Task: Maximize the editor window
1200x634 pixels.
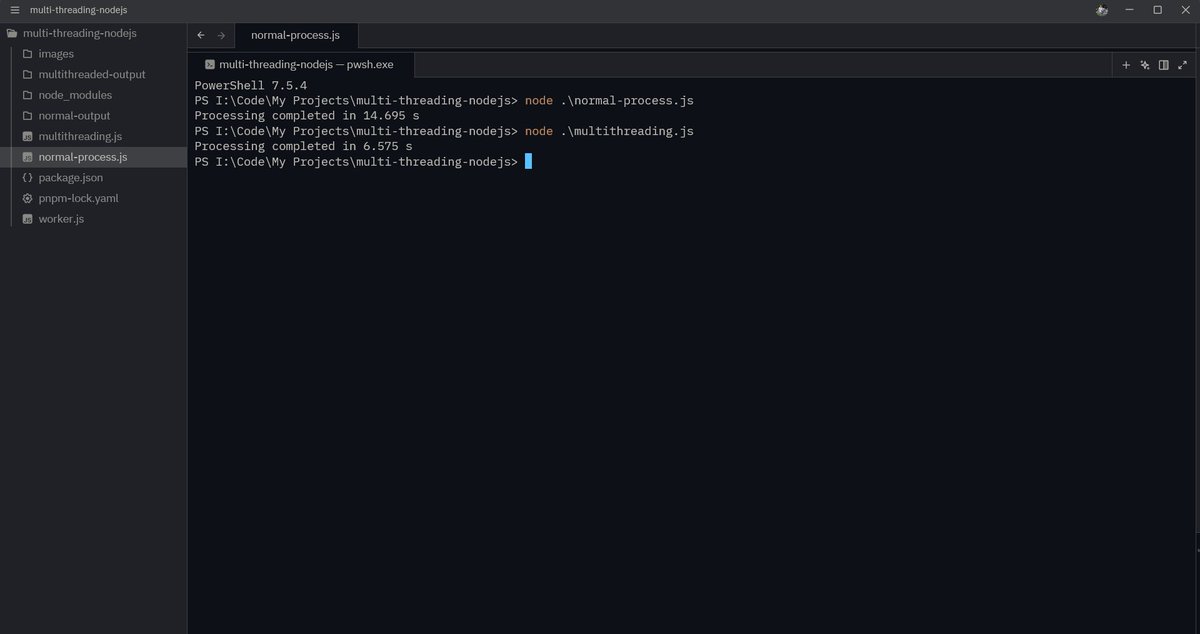Action: (1157, 10)
